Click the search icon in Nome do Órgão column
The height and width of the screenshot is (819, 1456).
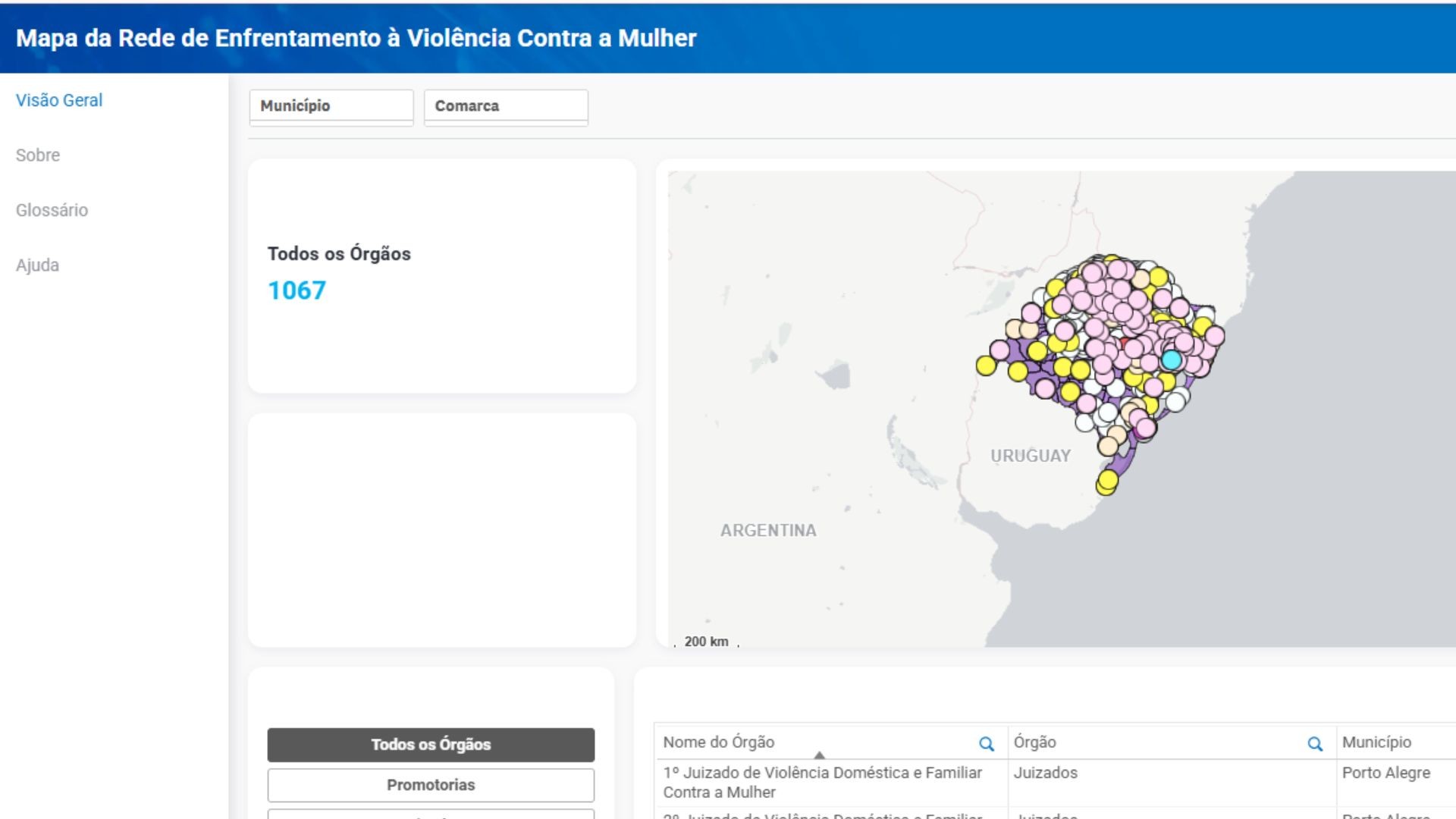987,744
